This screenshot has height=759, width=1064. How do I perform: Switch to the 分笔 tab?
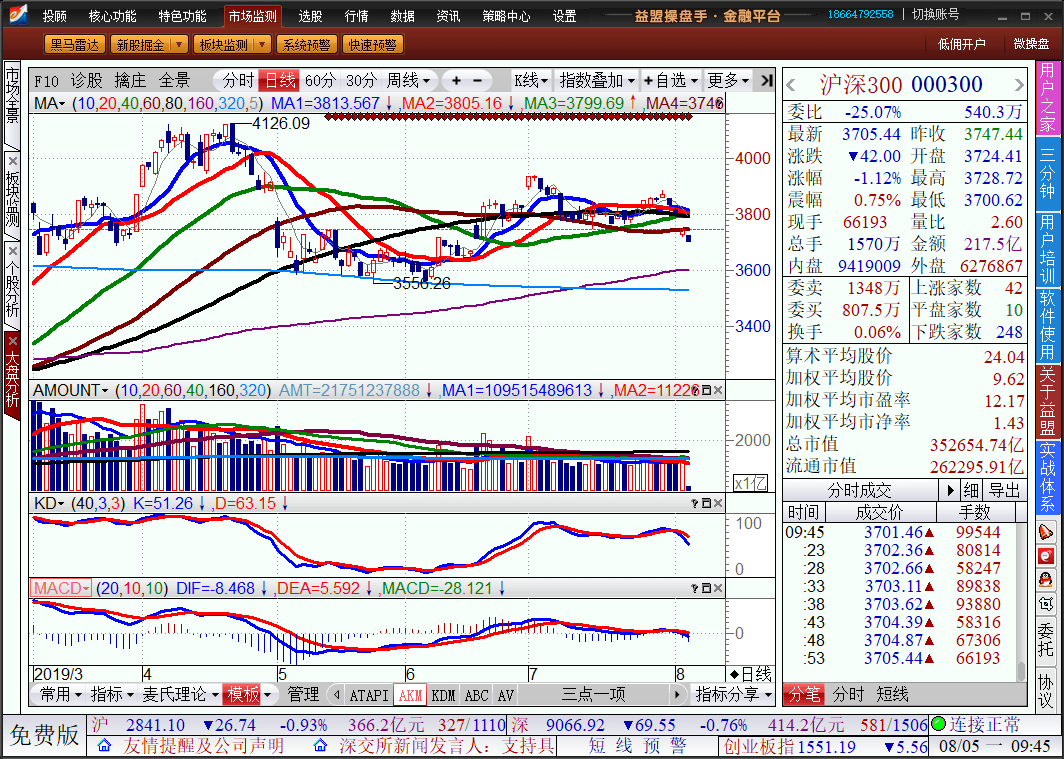803,695
